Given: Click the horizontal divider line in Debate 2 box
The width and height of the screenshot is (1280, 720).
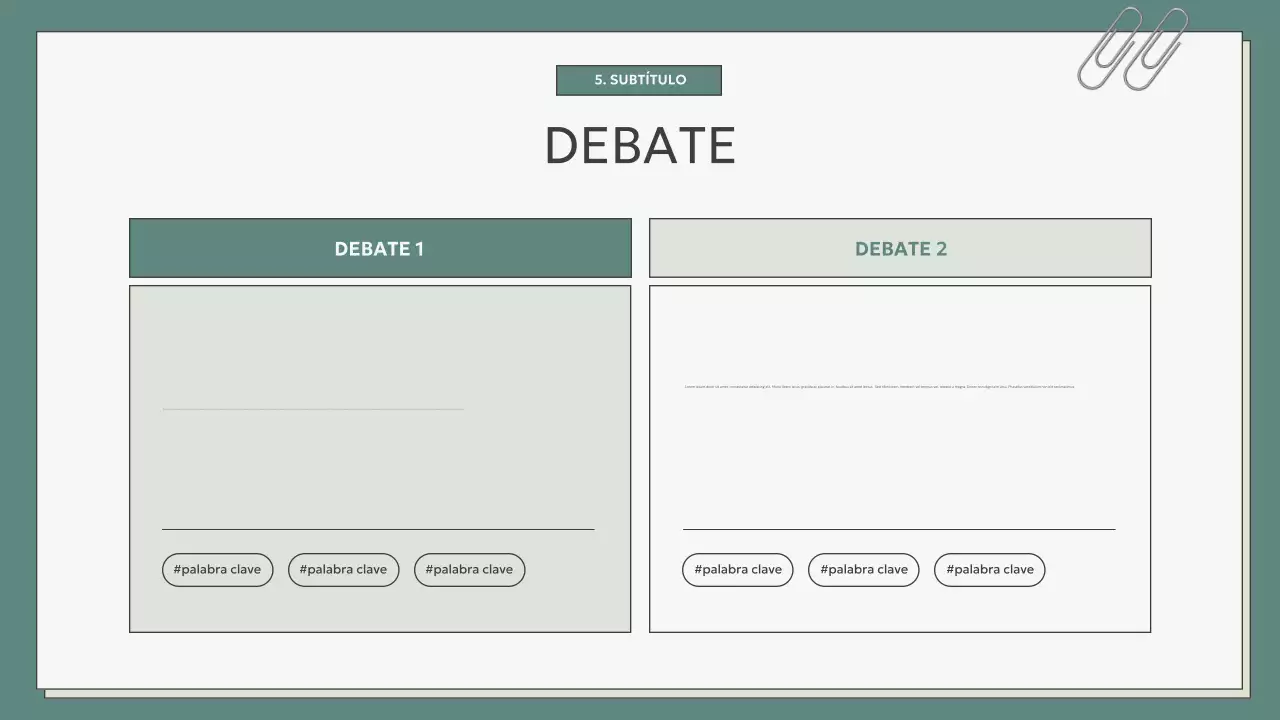Looking at the screenshot, I should click(x=898, y=528).
